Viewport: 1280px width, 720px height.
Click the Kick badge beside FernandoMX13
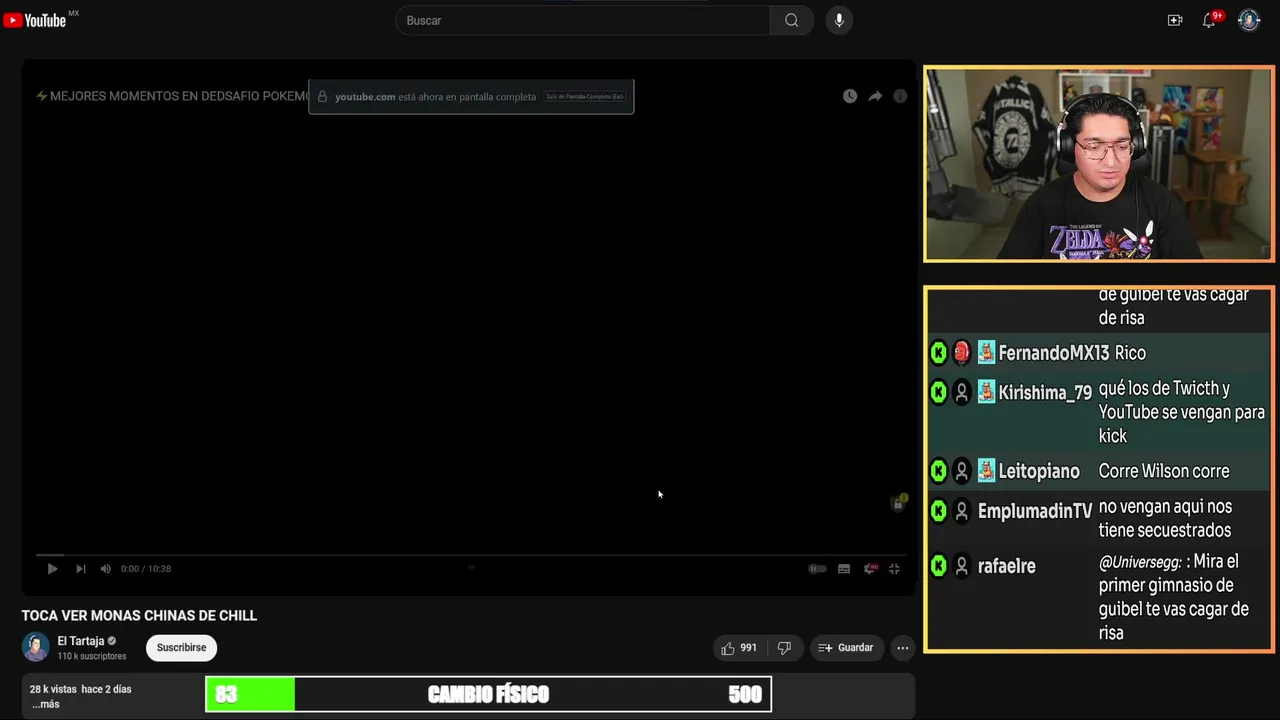tap(938, 353)
